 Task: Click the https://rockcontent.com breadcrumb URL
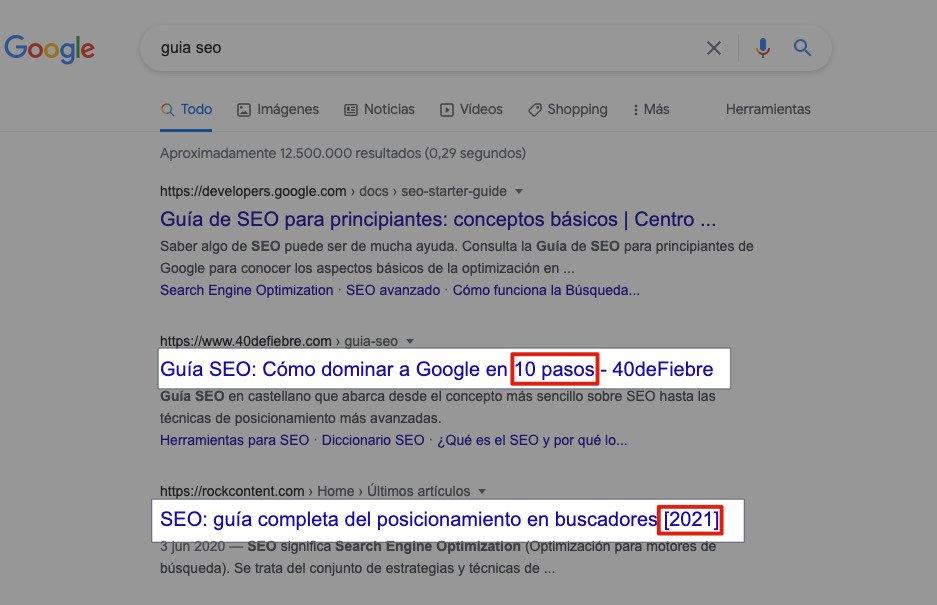232,491
